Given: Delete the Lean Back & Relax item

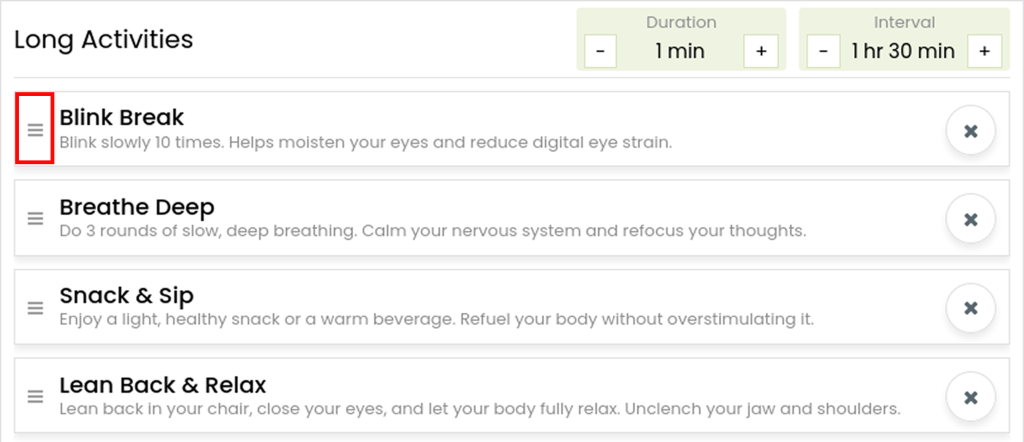Looking at the screenshot, I should 970,397.
